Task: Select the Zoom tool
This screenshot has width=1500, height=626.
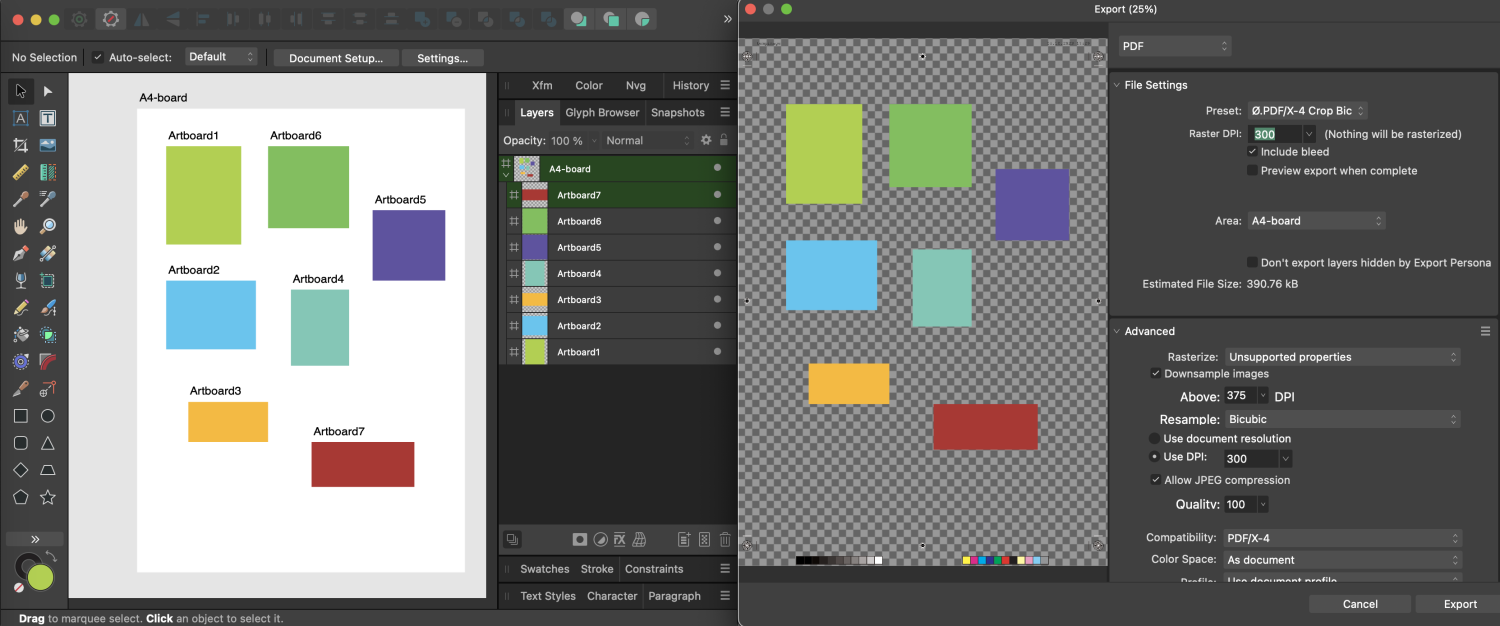Action: point(47,226)
